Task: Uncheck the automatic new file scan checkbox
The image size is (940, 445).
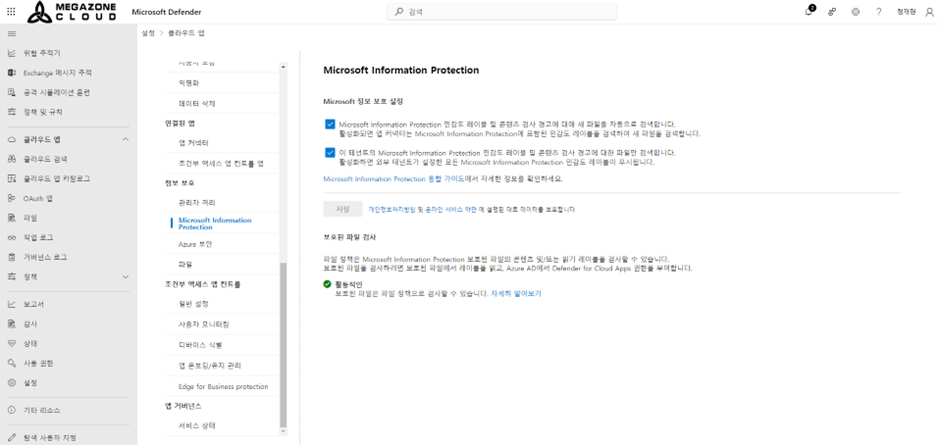Action: point(330,124)
